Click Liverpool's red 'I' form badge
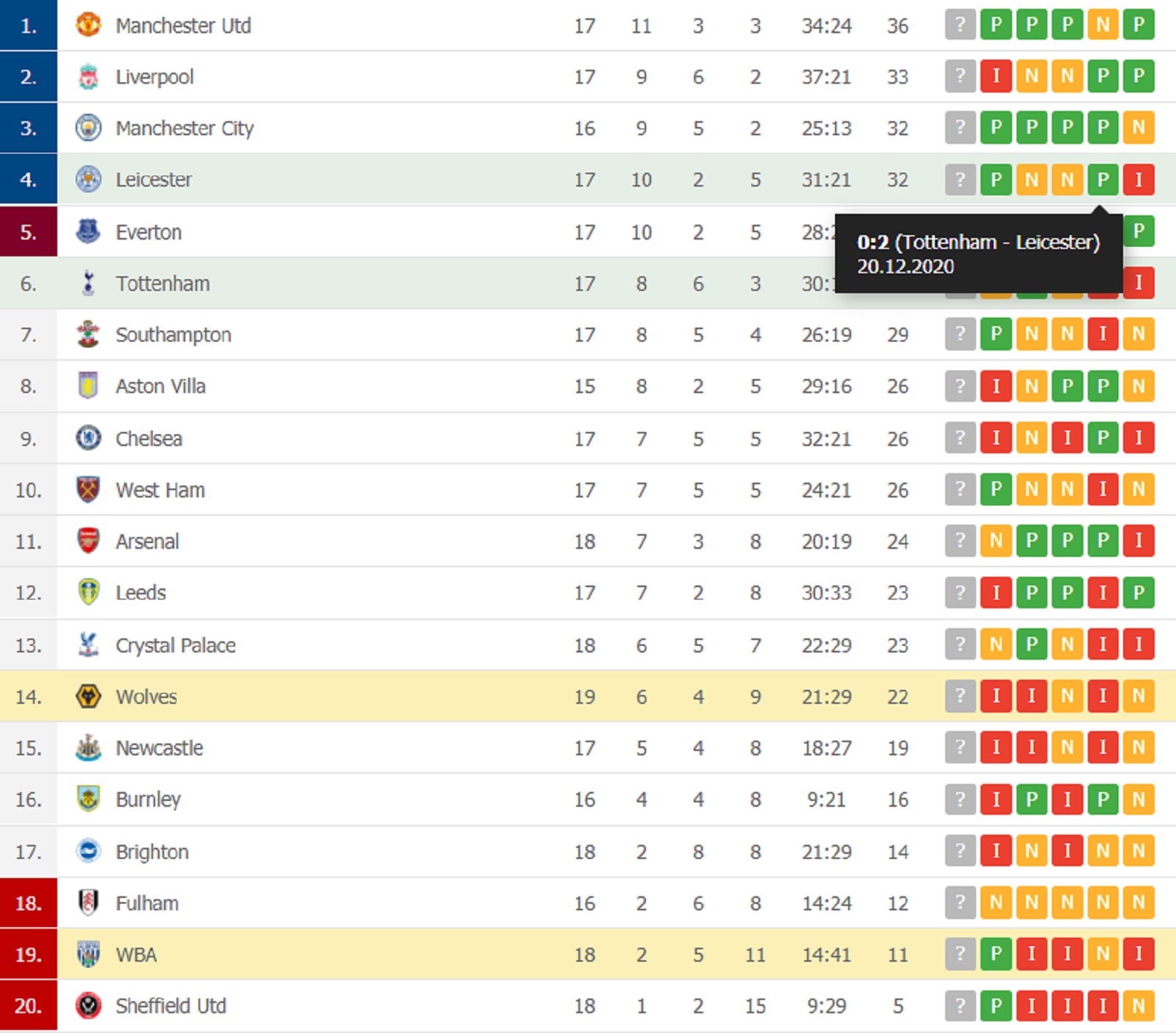 coord(996,76)
